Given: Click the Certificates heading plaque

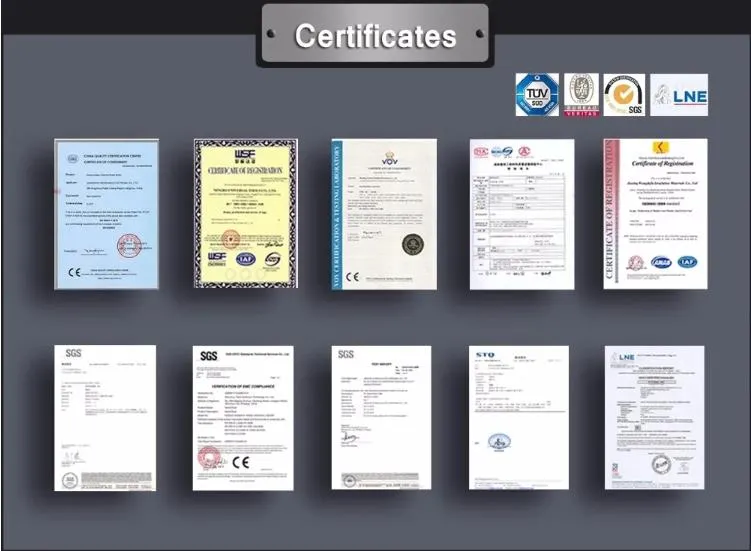Looking at the screenshot, I should [x=375, y=34].
